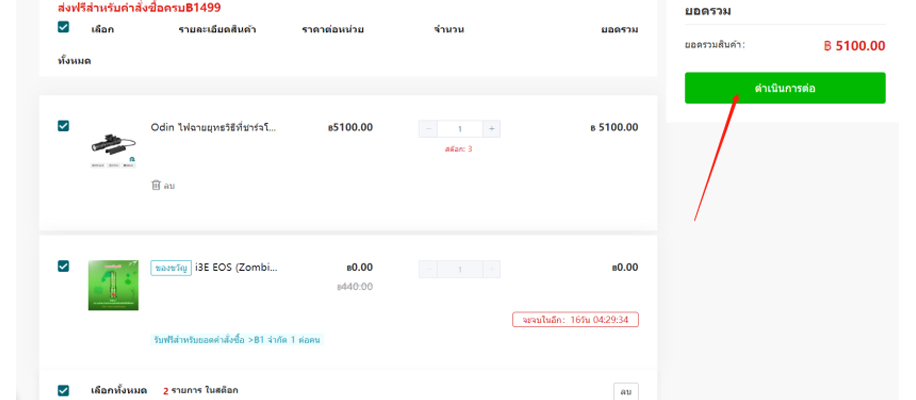This screenshot has width=916, height=400.
Task: Click minus icon to decrease Odin quantity
Action: (428, 129)
